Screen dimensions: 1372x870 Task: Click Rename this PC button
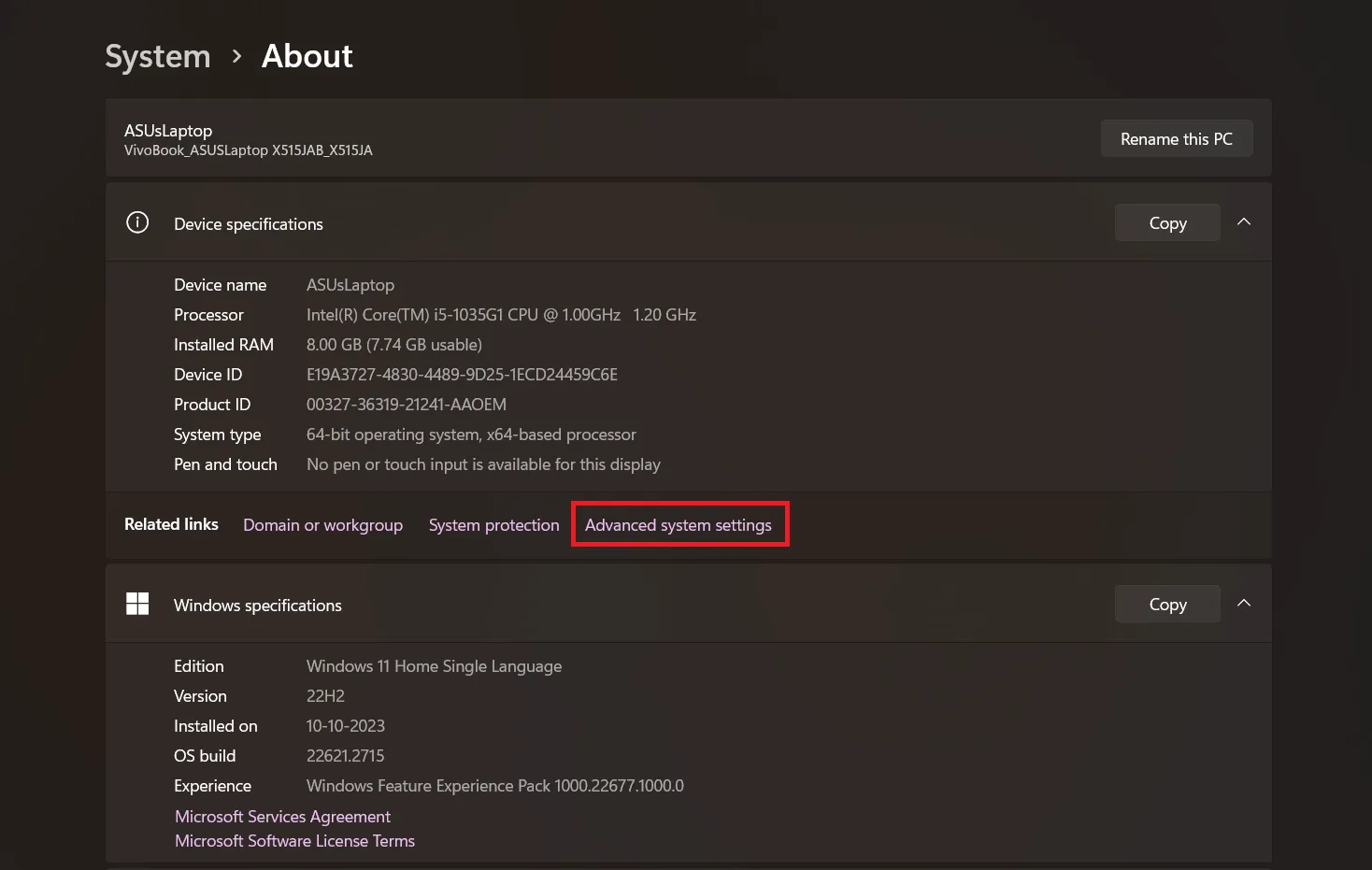click(1177, 138)
